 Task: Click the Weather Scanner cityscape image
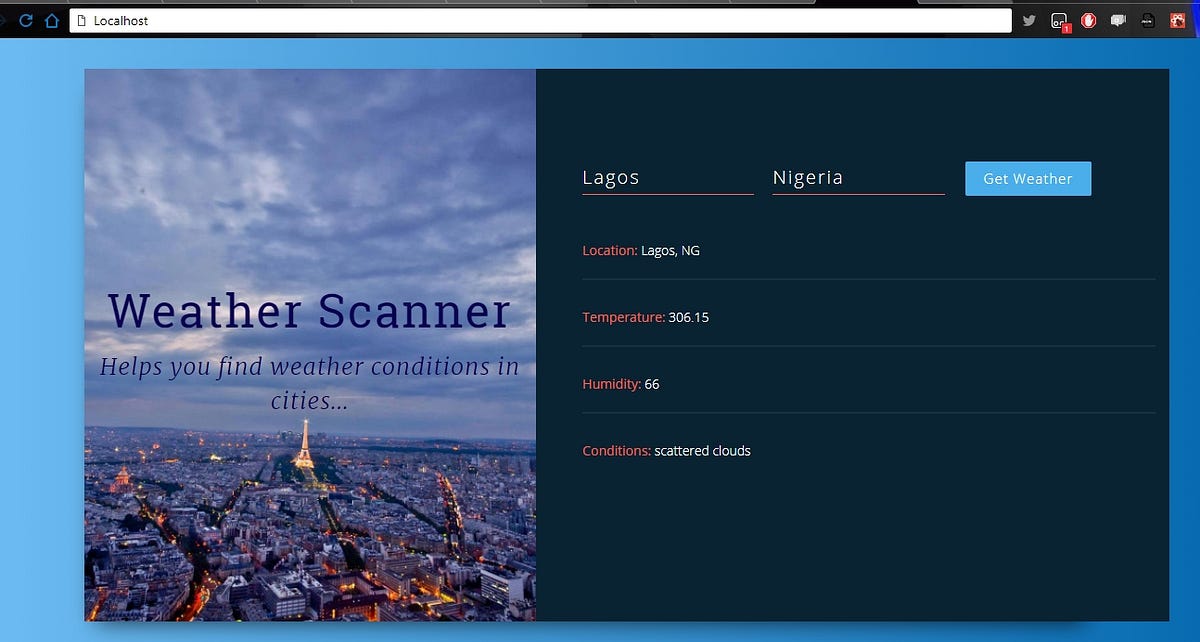point(310,345)
